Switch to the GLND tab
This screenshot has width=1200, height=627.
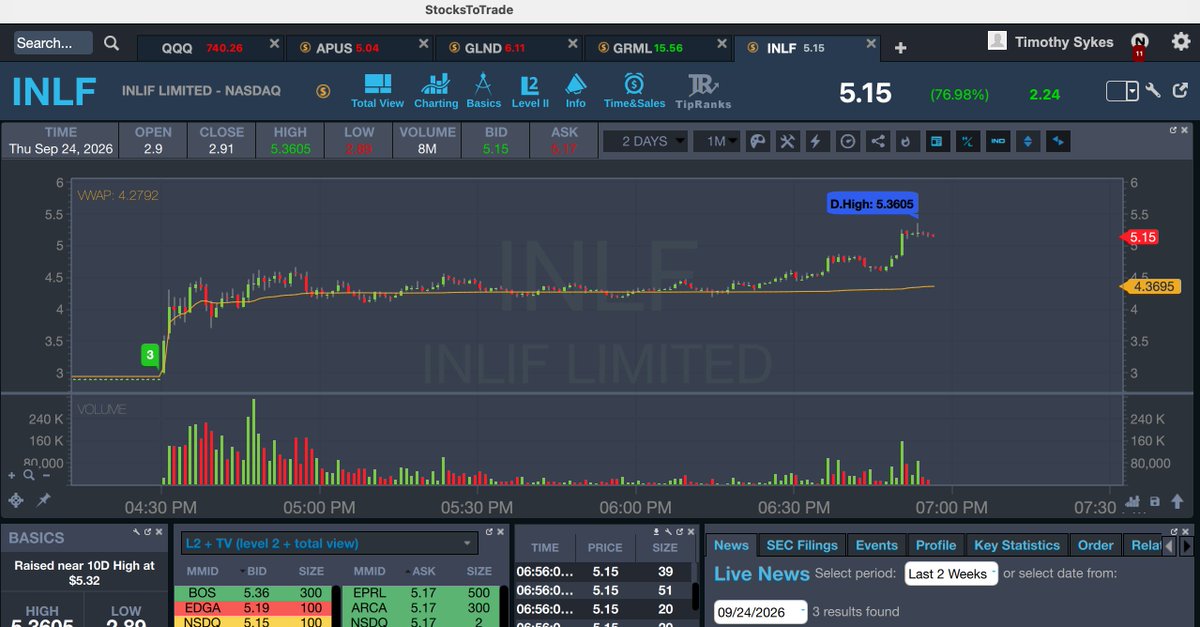click(x=508, y=48)
